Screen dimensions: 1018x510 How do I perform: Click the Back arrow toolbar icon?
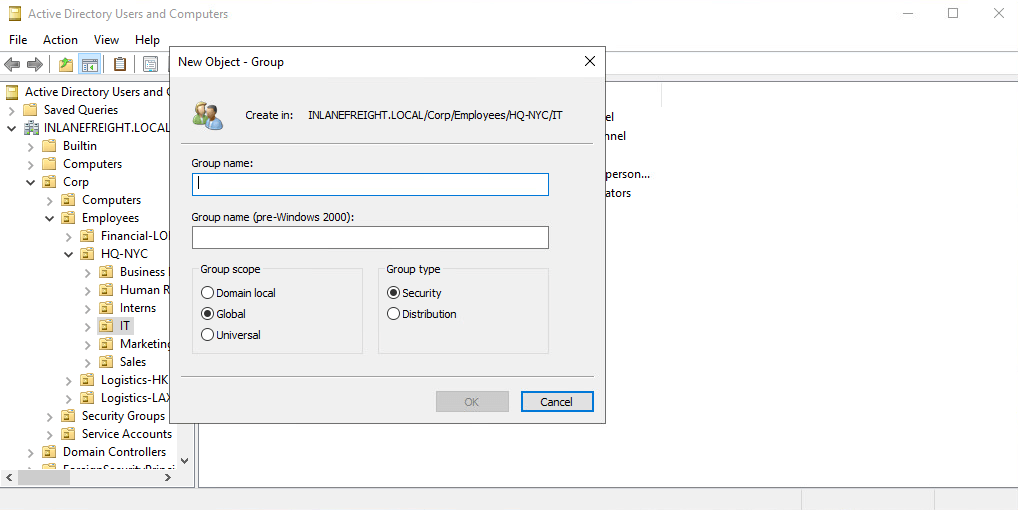[x=12, y=64]
